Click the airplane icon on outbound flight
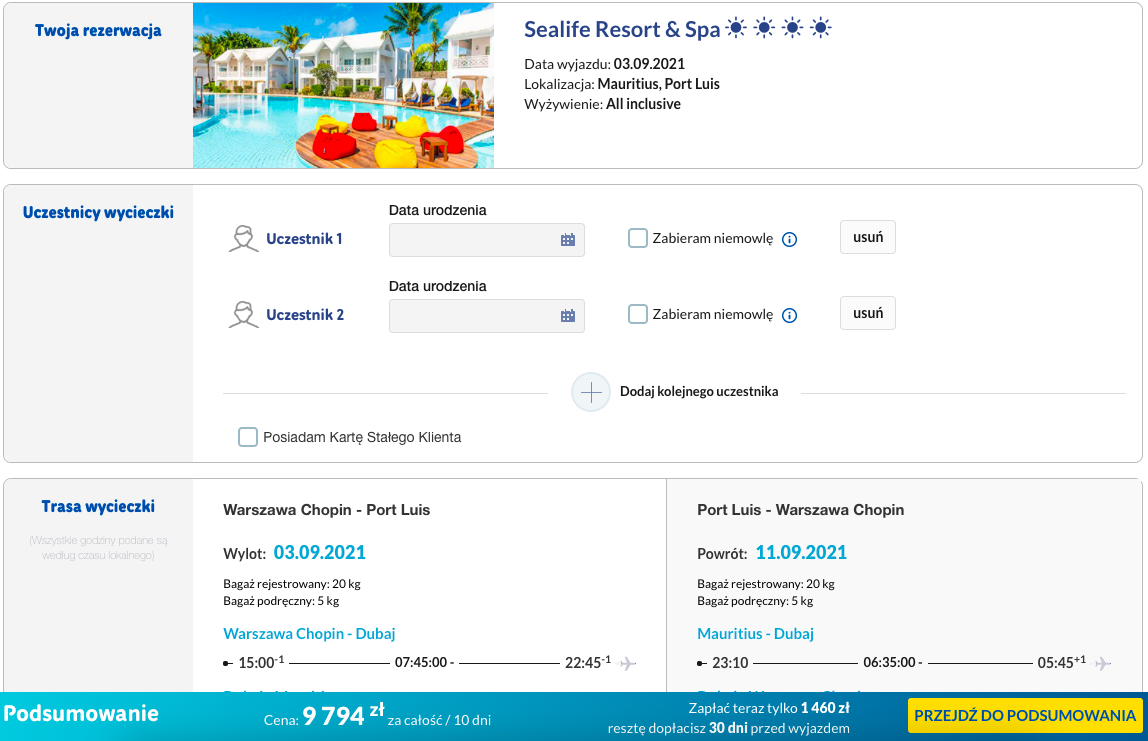Viewport: 1148px width, 741px height. (x=628, y=663)
